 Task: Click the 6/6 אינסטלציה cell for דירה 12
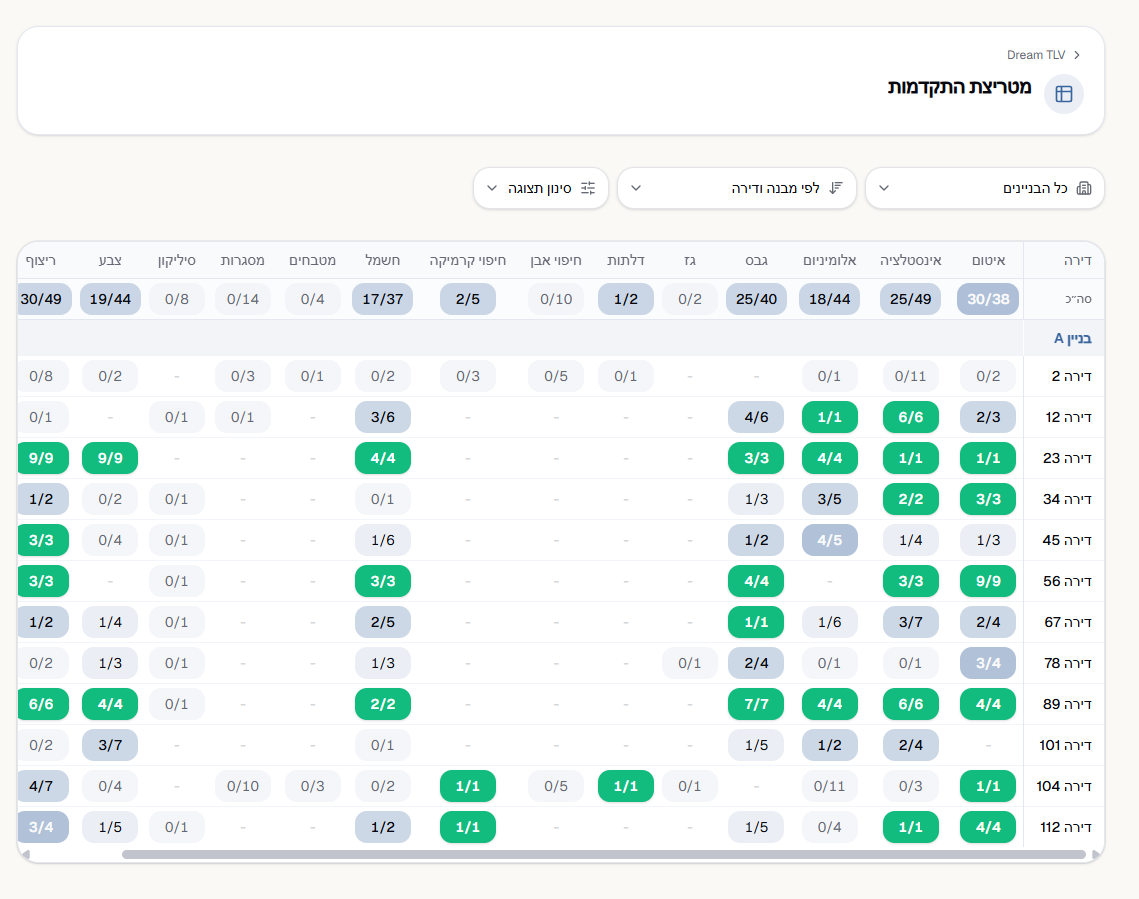[x=910, y=418]
